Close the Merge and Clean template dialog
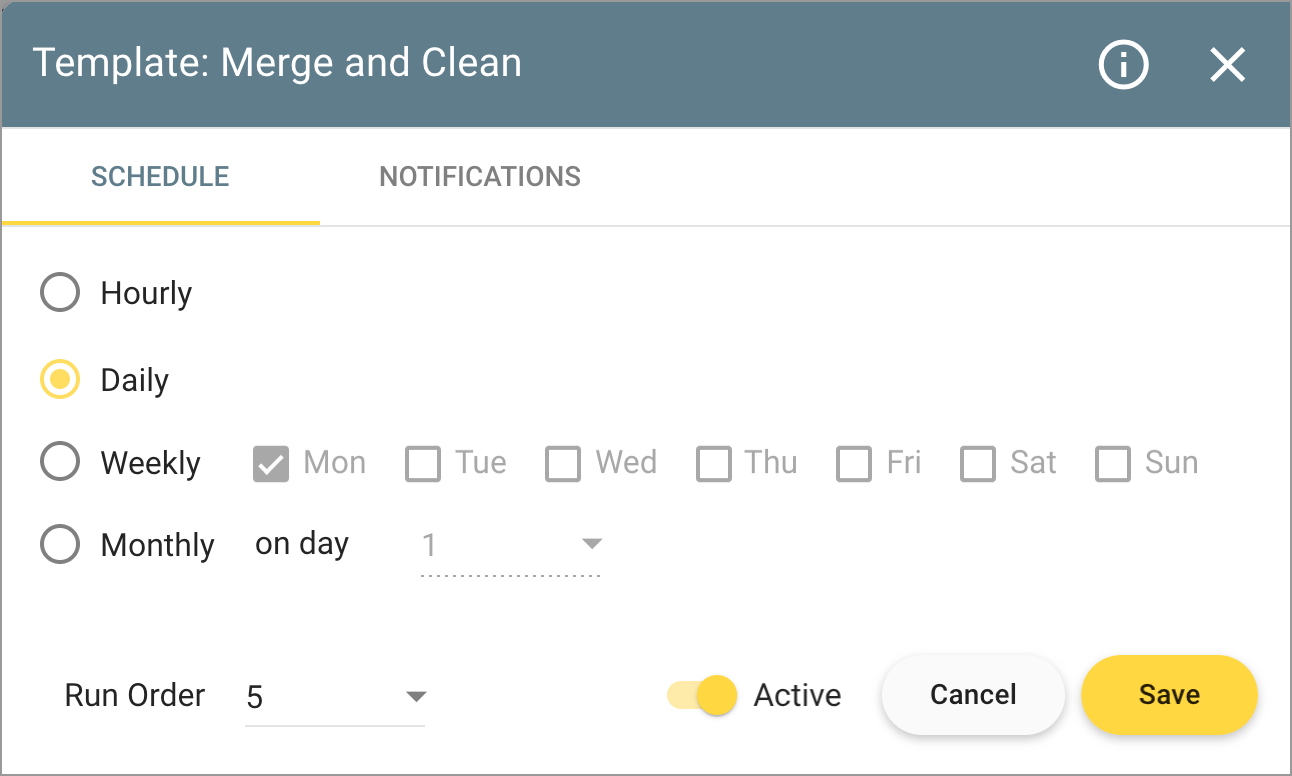1292x776 pixels. 1227,65
